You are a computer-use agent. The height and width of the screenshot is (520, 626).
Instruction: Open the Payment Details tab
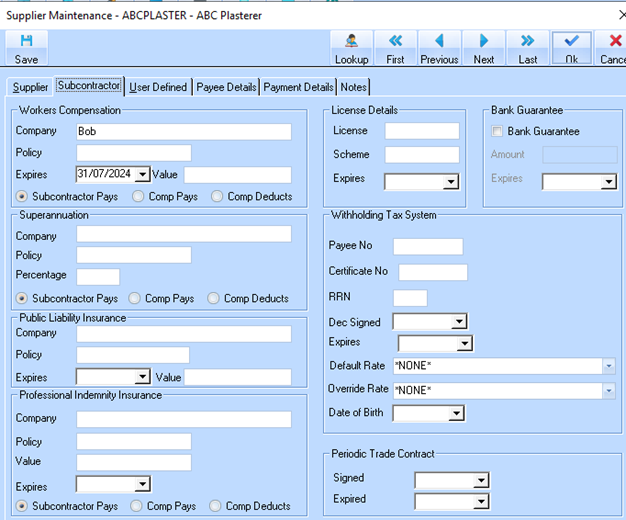(298, 87)
